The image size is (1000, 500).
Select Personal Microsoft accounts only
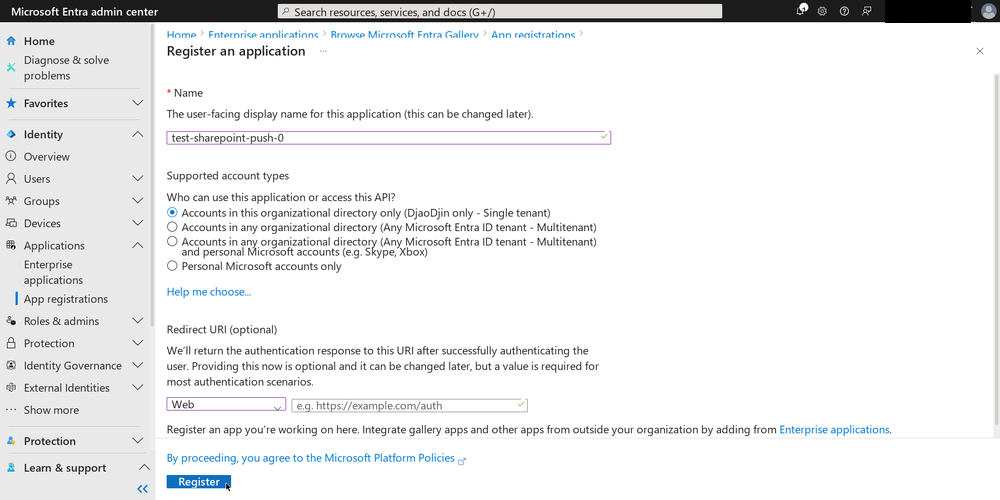pos(172,266)
